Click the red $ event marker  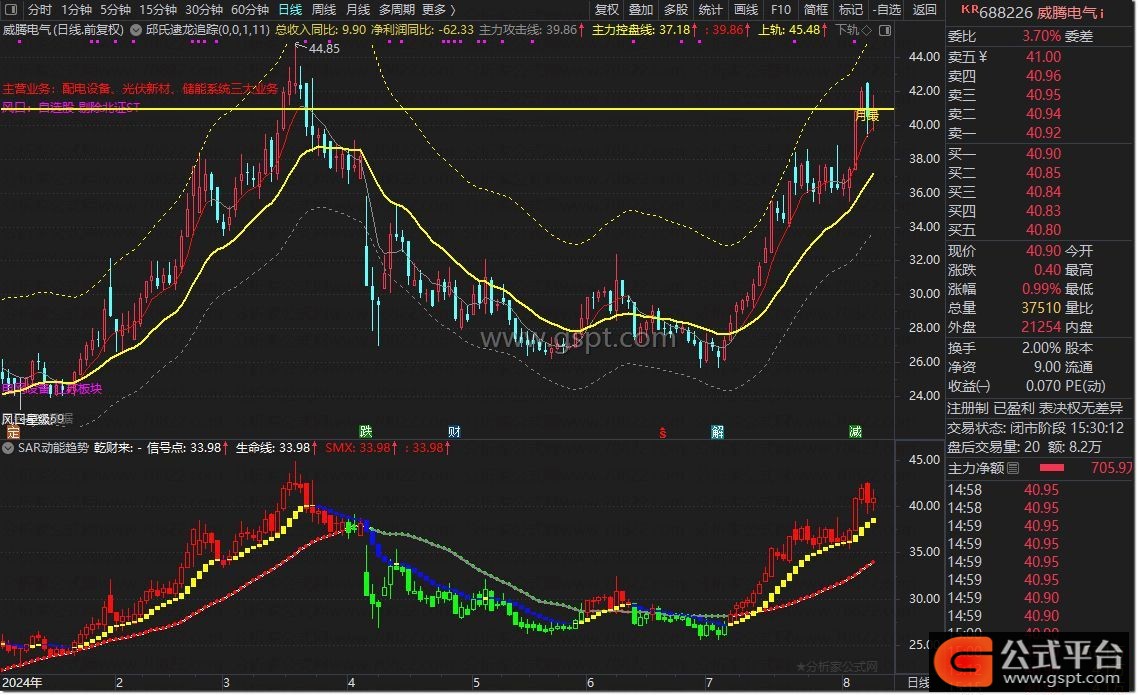[x=662, y=433]
